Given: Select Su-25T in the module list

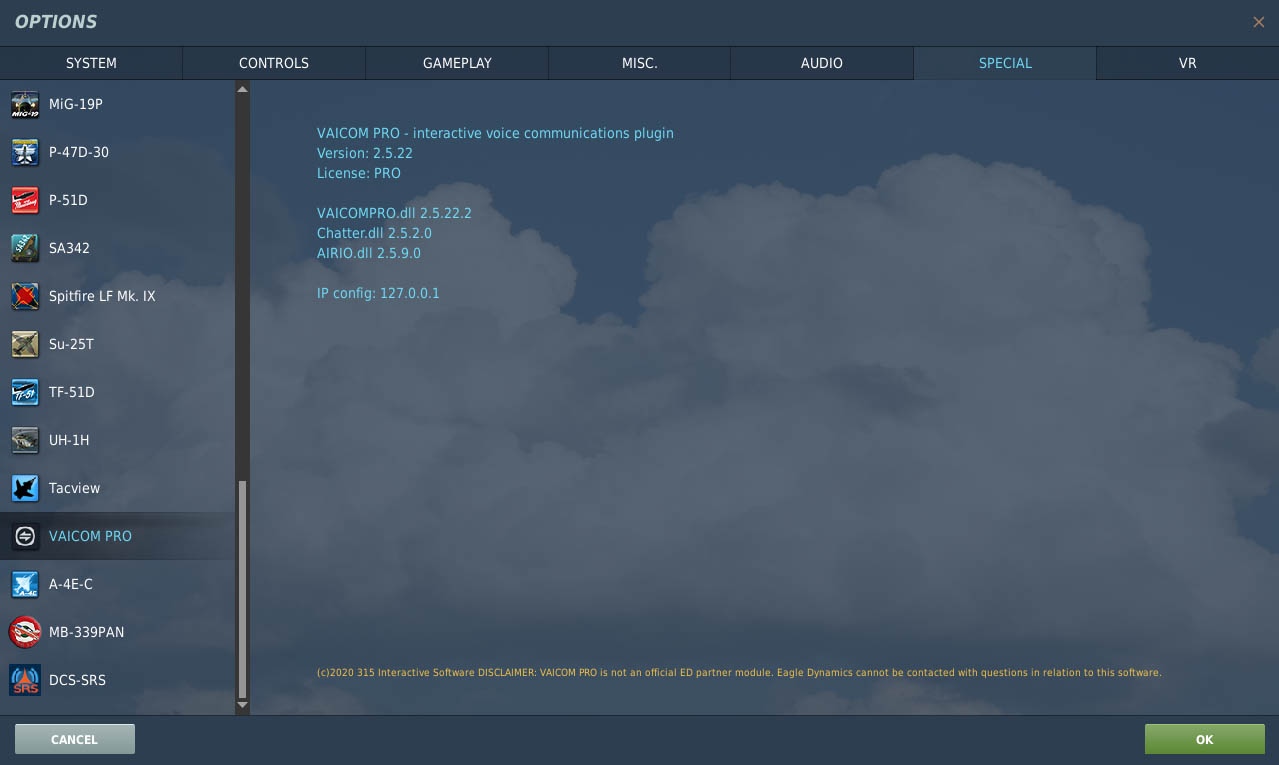Looking at the screenshot, I should pos(118,344).
